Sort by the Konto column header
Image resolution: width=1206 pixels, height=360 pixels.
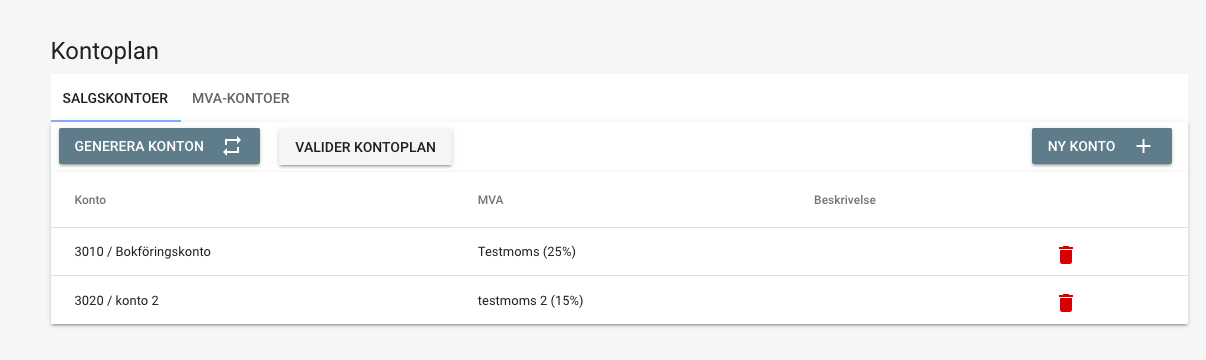[x=90, y=200]
